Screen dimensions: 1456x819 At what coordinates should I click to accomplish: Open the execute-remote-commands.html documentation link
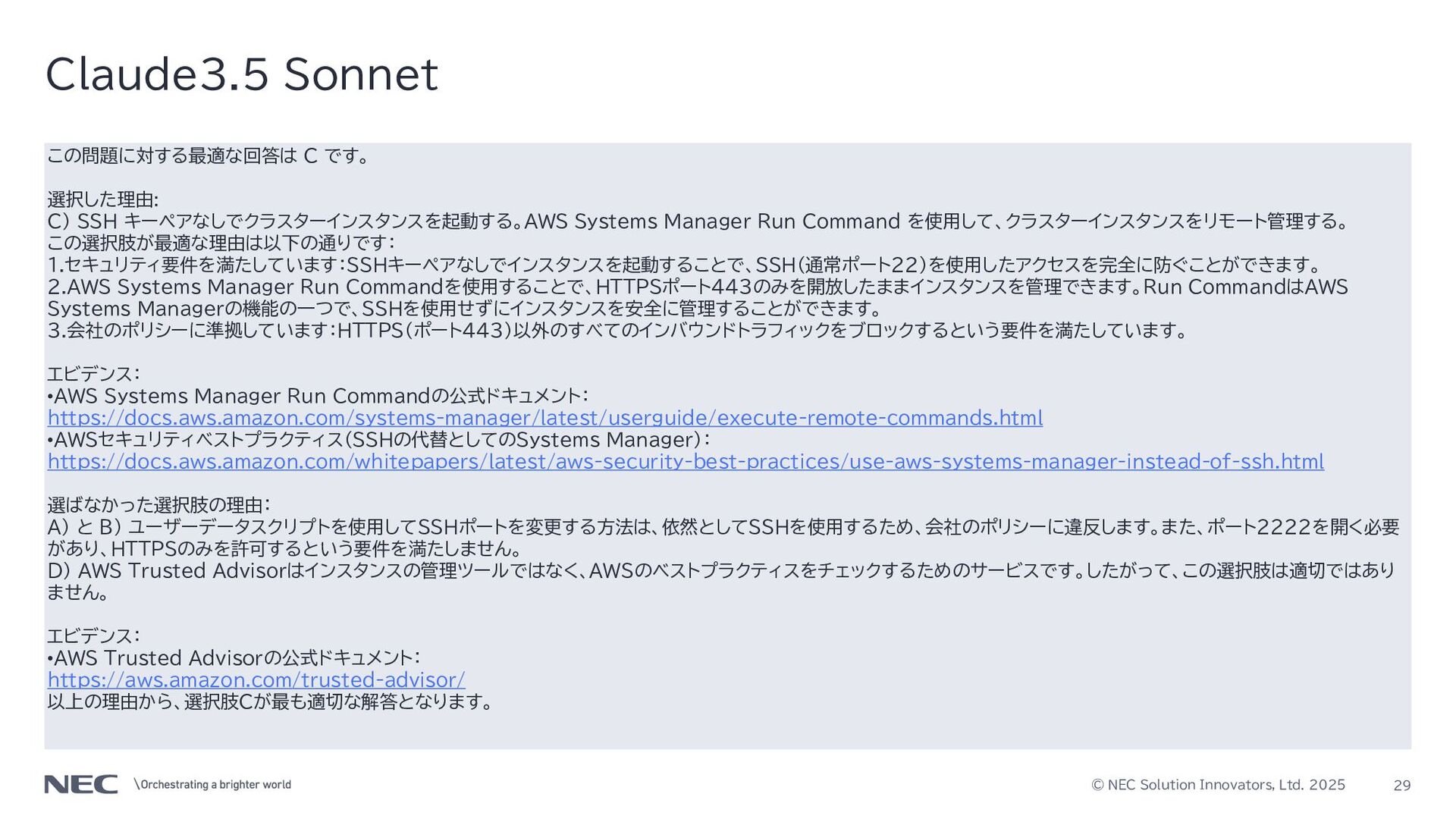(x=544, y=418)
